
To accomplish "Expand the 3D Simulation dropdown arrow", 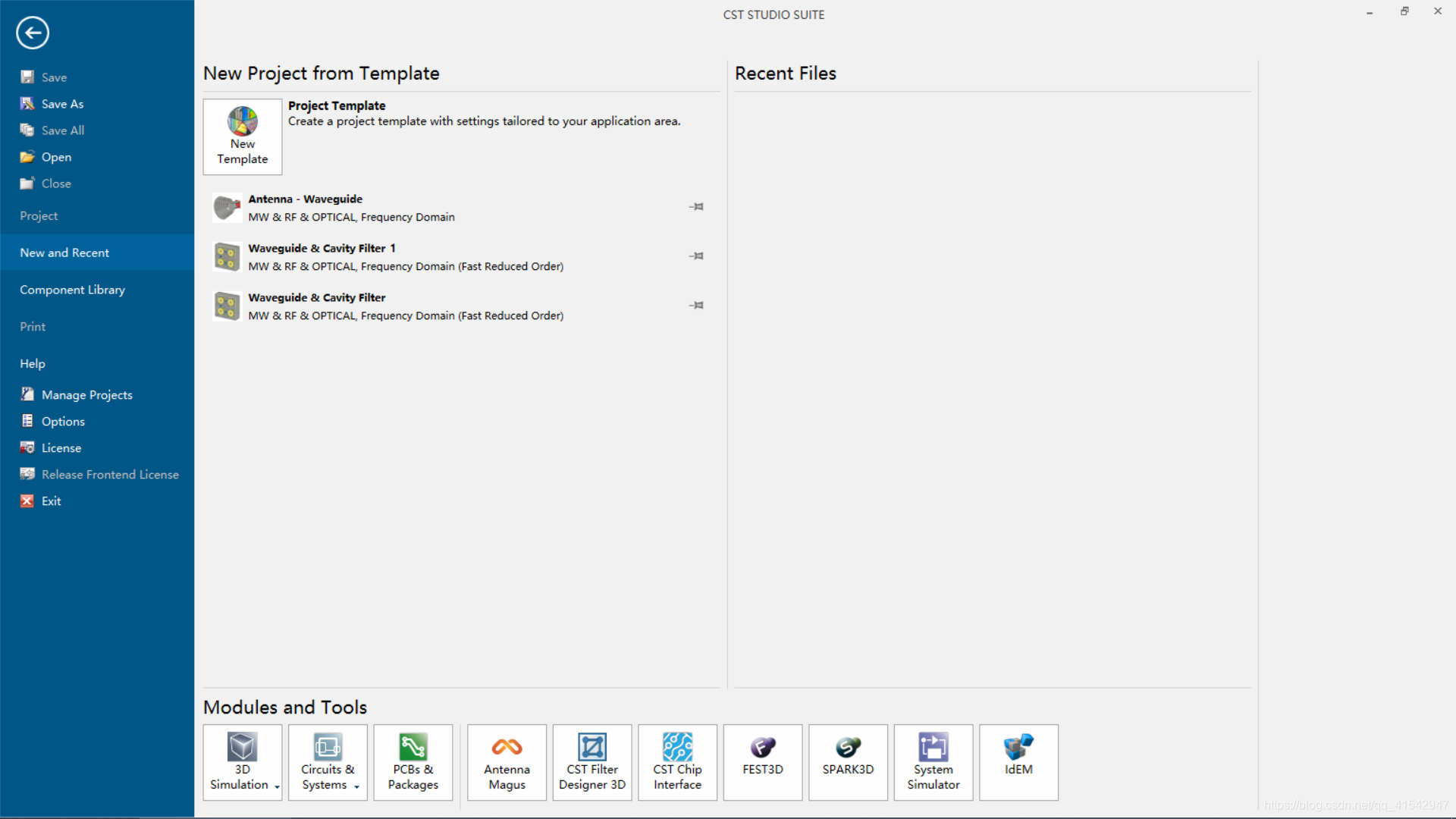I will coord(277,786).
